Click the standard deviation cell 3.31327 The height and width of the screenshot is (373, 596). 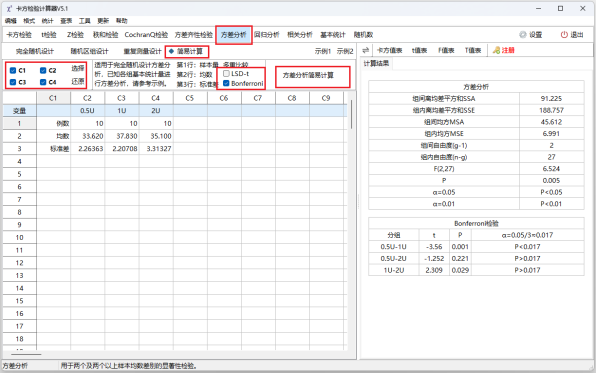[155, 149]
